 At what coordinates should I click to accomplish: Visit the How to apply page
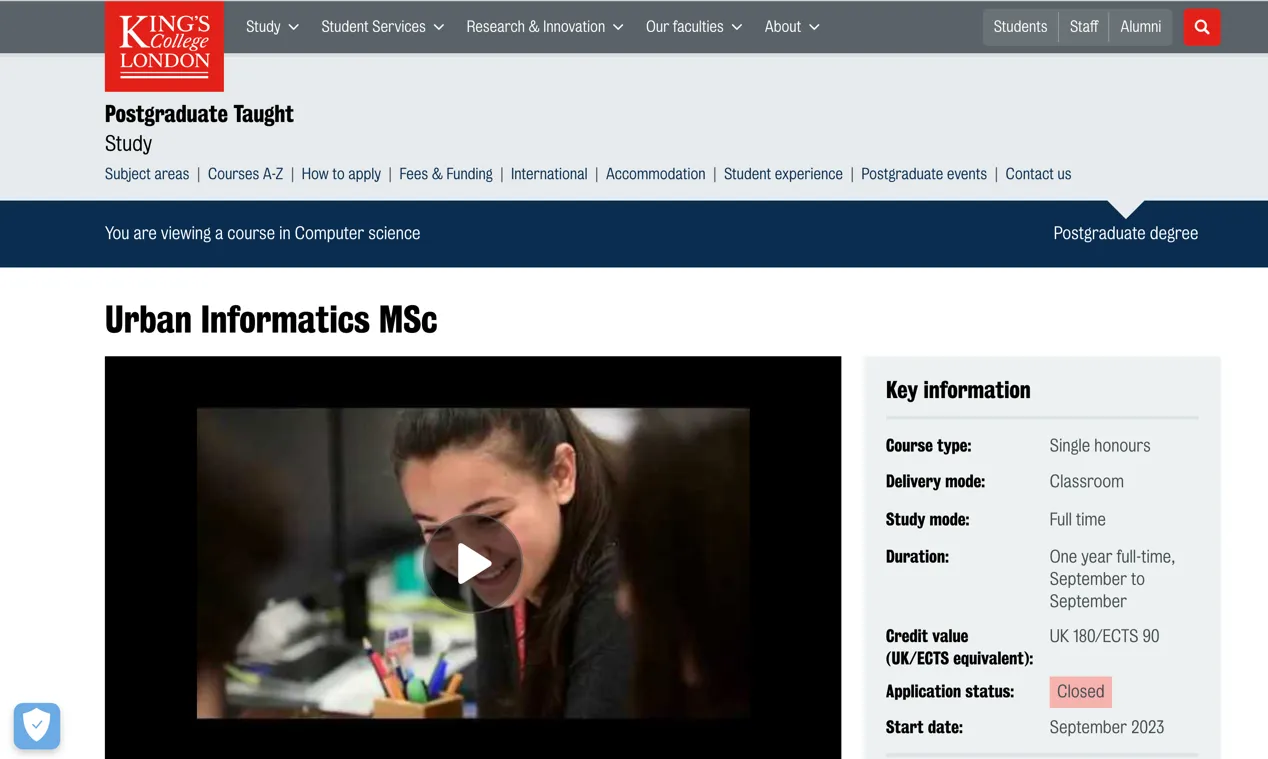(341, 174)
